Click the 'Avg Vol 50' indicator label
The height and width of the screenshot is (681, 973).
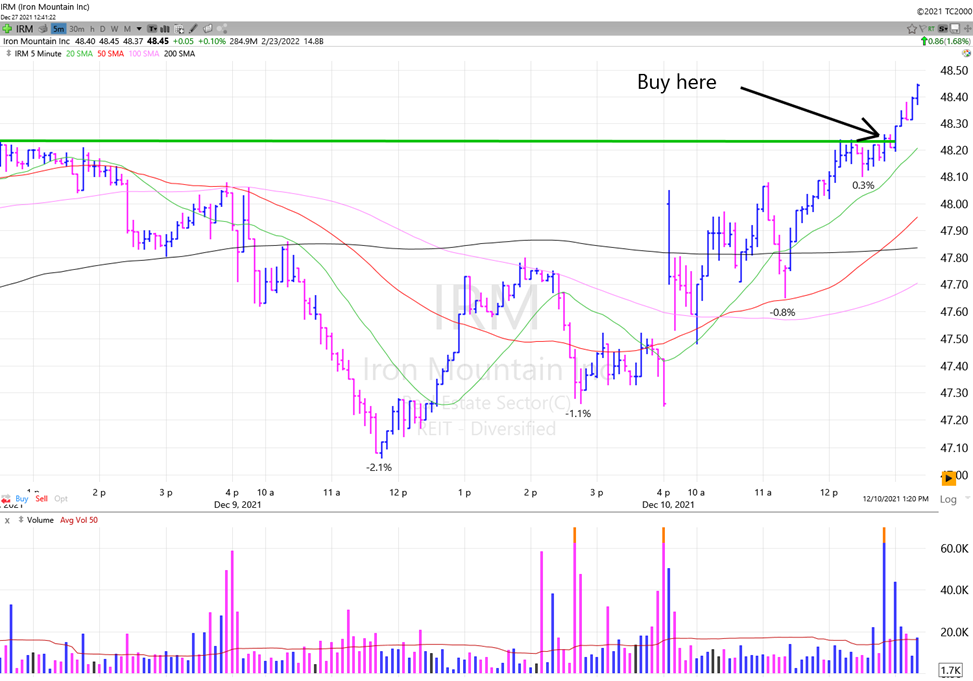[x=79, y=520]
